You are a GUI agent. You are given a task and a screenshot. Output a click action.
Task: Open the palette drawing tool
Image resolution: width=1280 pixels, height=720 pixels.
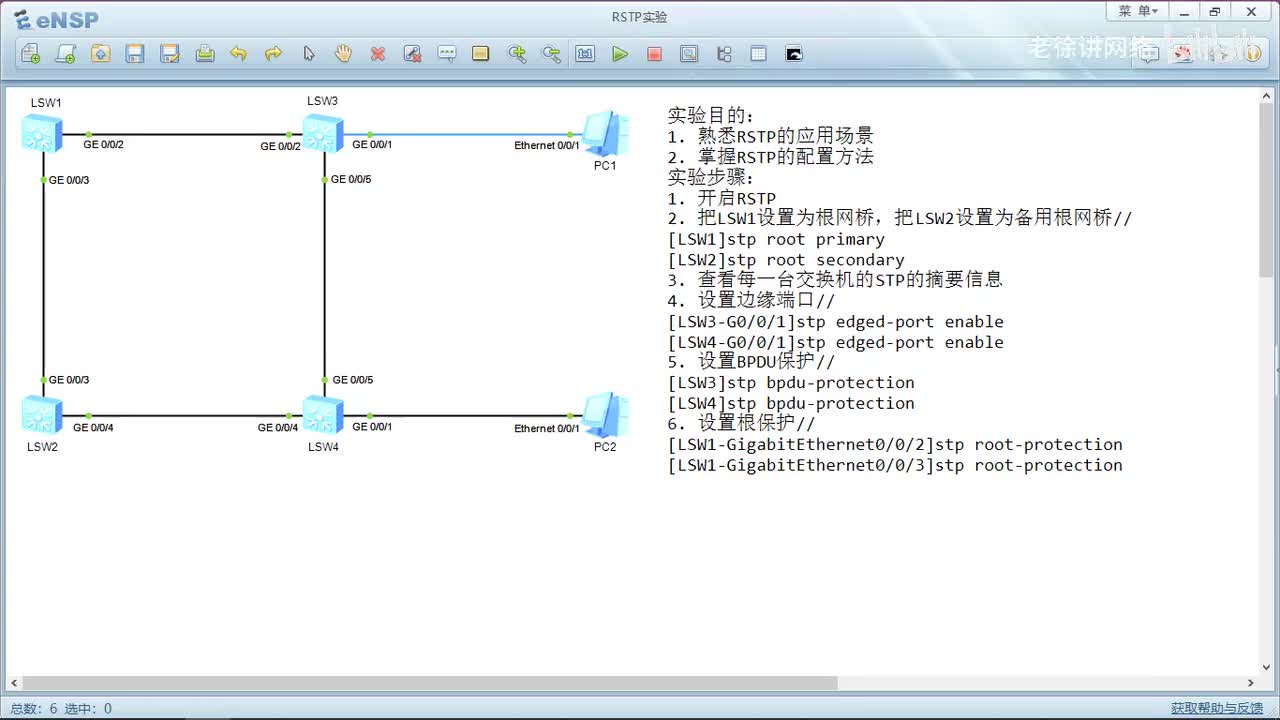click(481, 54)
